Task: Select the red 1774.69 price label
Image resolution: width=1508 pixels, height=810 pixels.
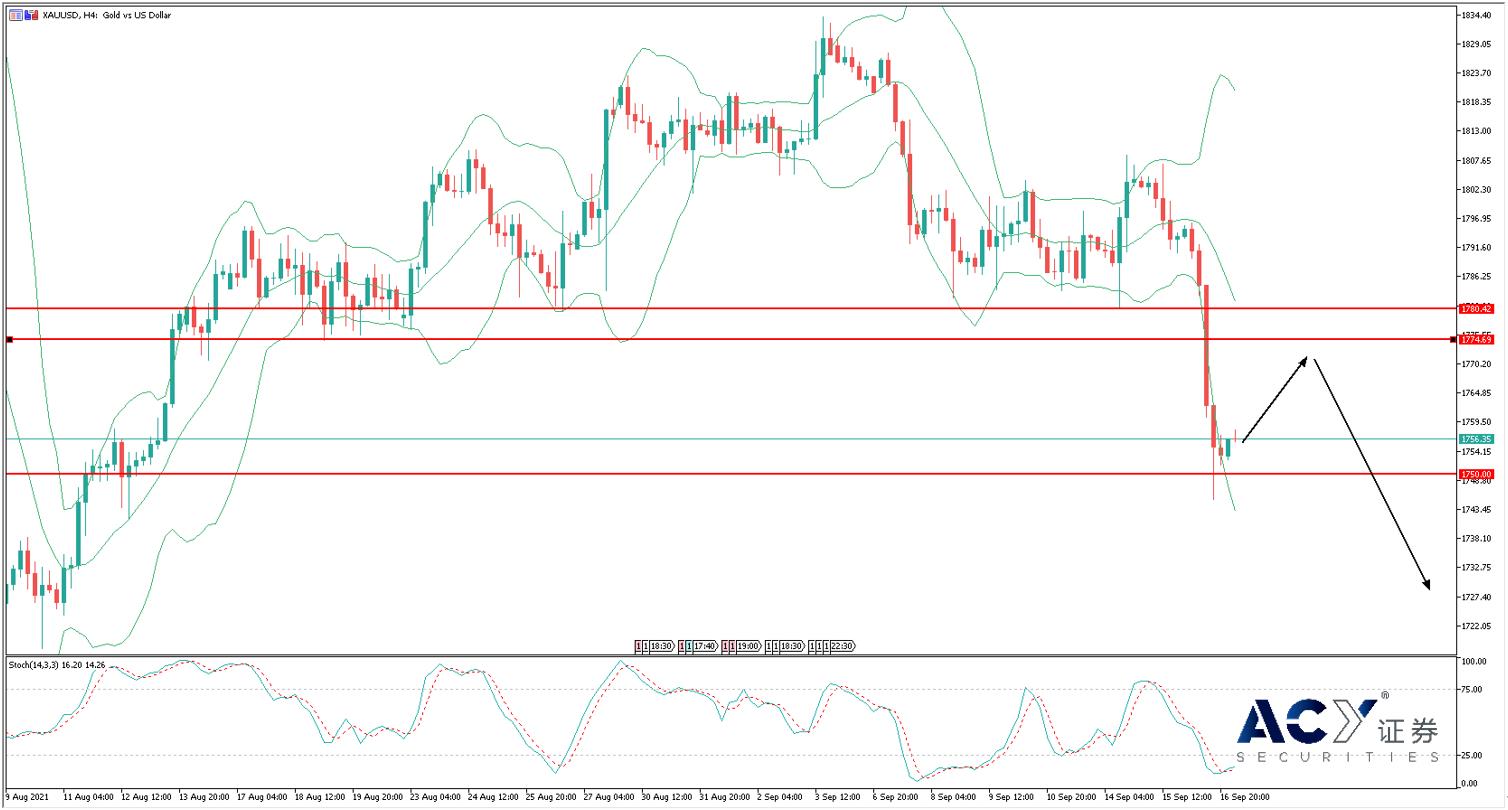Action: pos(1476,340)
